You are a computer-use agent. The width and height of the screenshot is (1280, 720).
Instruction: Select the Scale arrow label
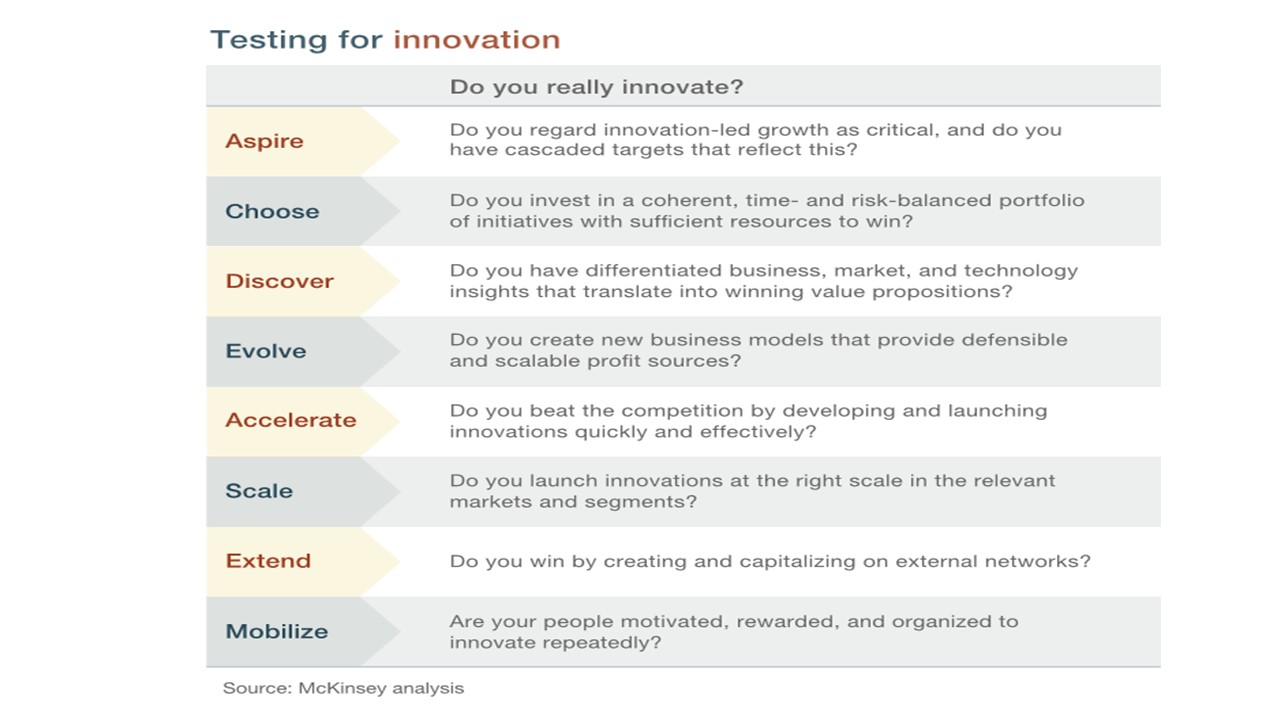pos(259,491)
